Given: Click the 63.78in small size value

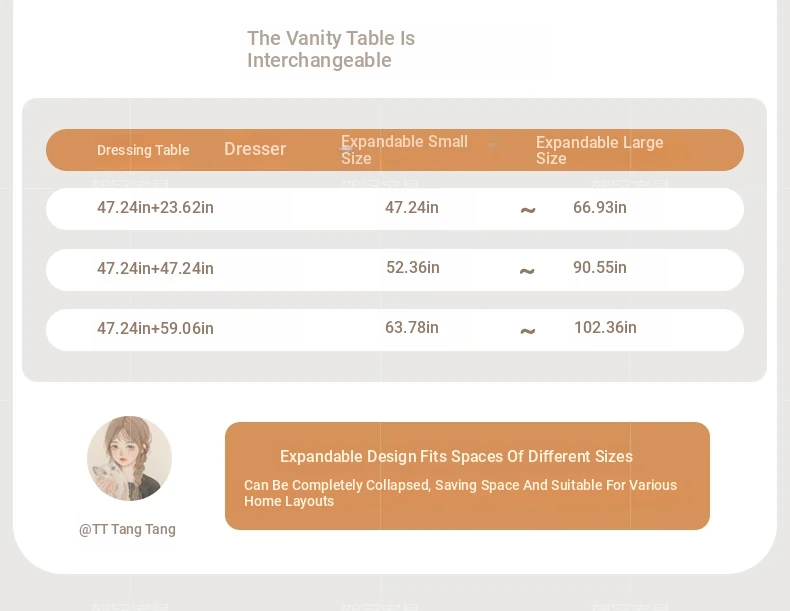Looking at the screenshot, I should [412, 328].
